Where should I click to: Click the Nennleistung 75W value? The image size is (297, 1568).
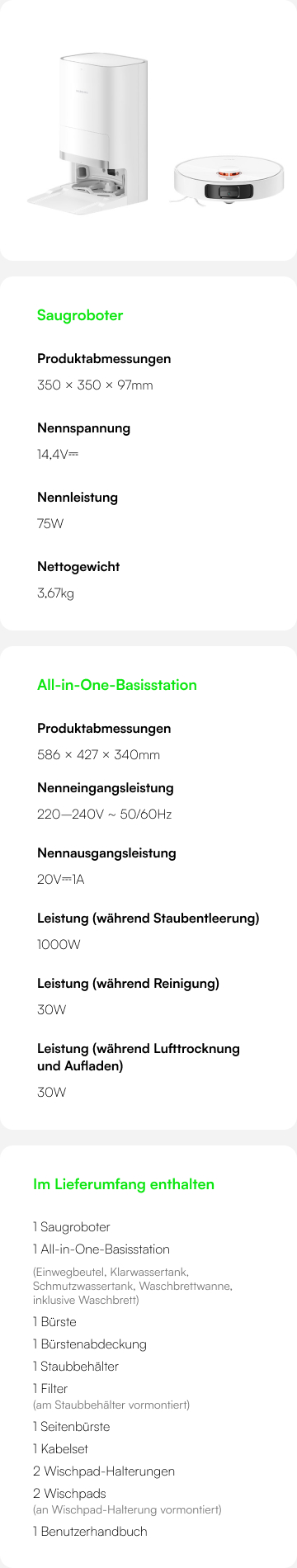click(x=50, y=524)
